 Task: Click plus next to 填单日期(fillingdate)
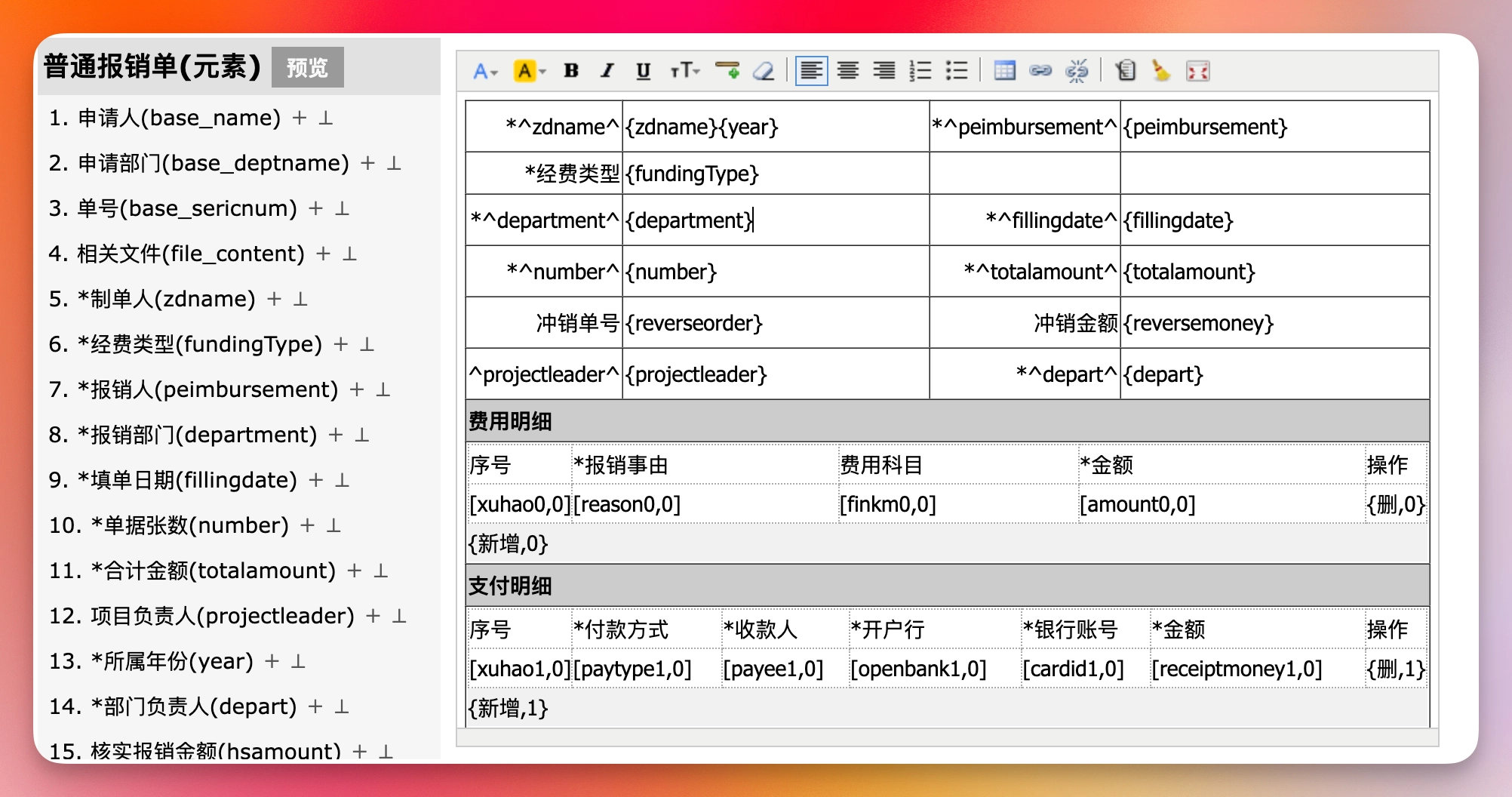tap(316, 480)
